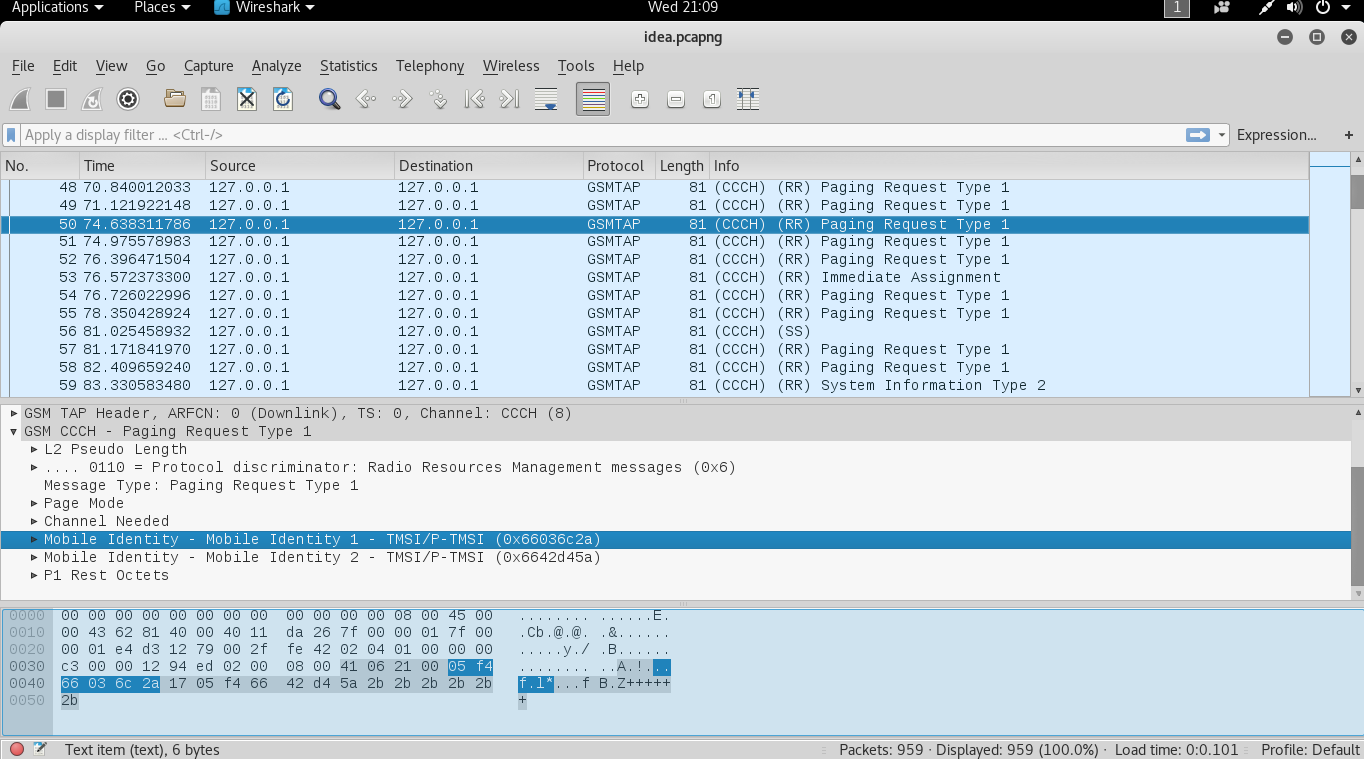Reload the capture file
The height and width of the screenshot is (759, 1364).
point(283,99)
